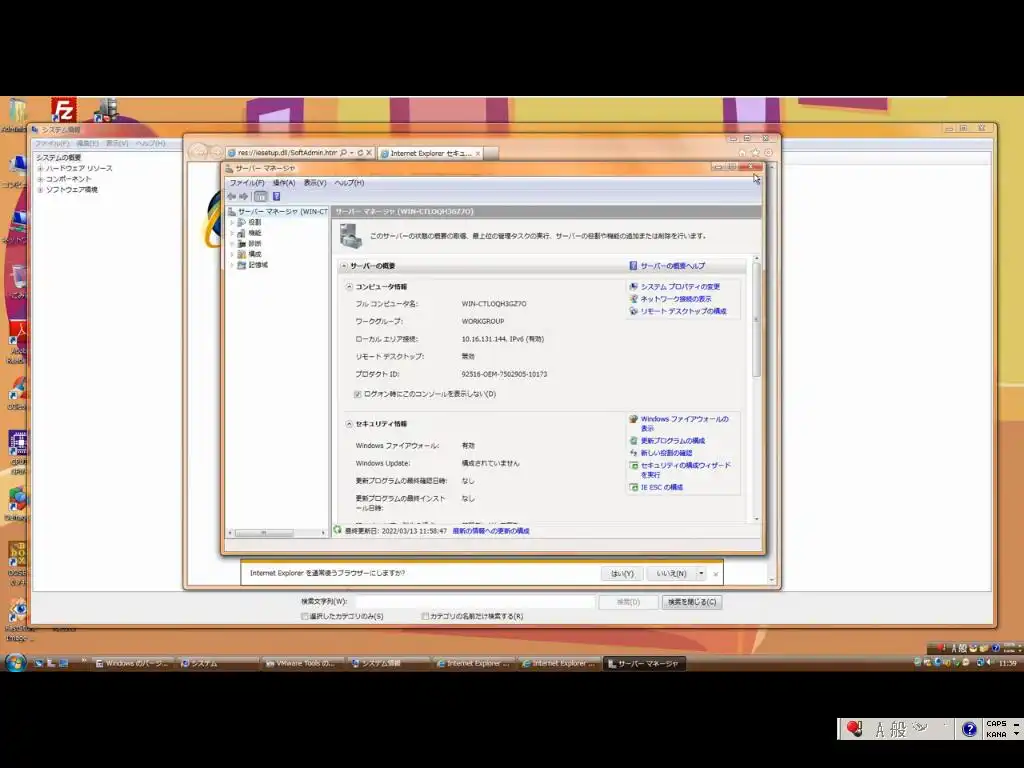Image resolution: width=1024 pixels, height=768 pixels.
Task: Expand the 構成 node arrow
Action: coord(232,255)
